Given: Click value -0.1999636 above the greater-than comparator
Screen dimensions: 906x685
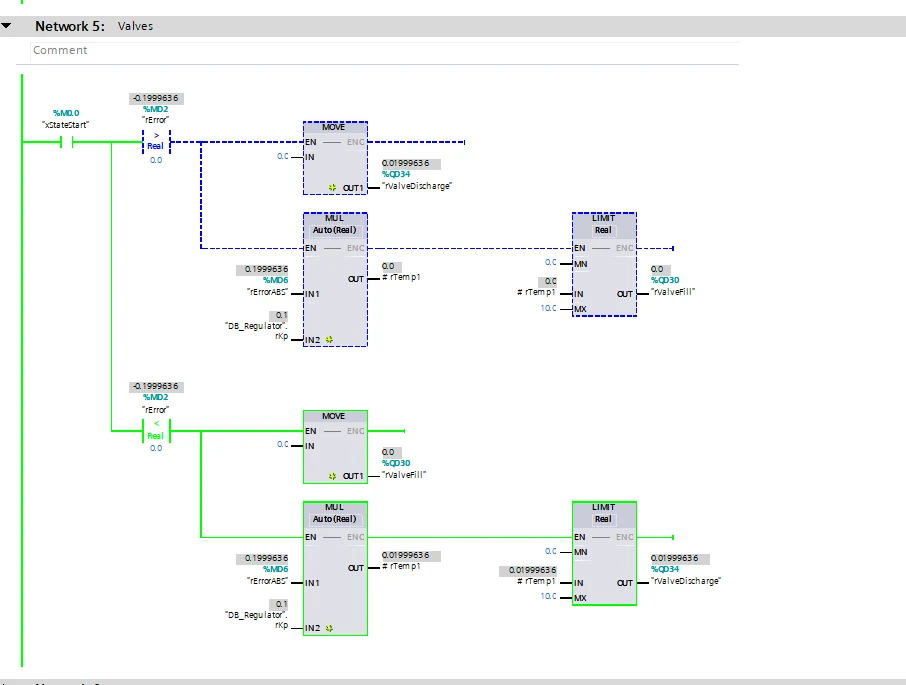Looking at the screenshot, I should [156, 98].
